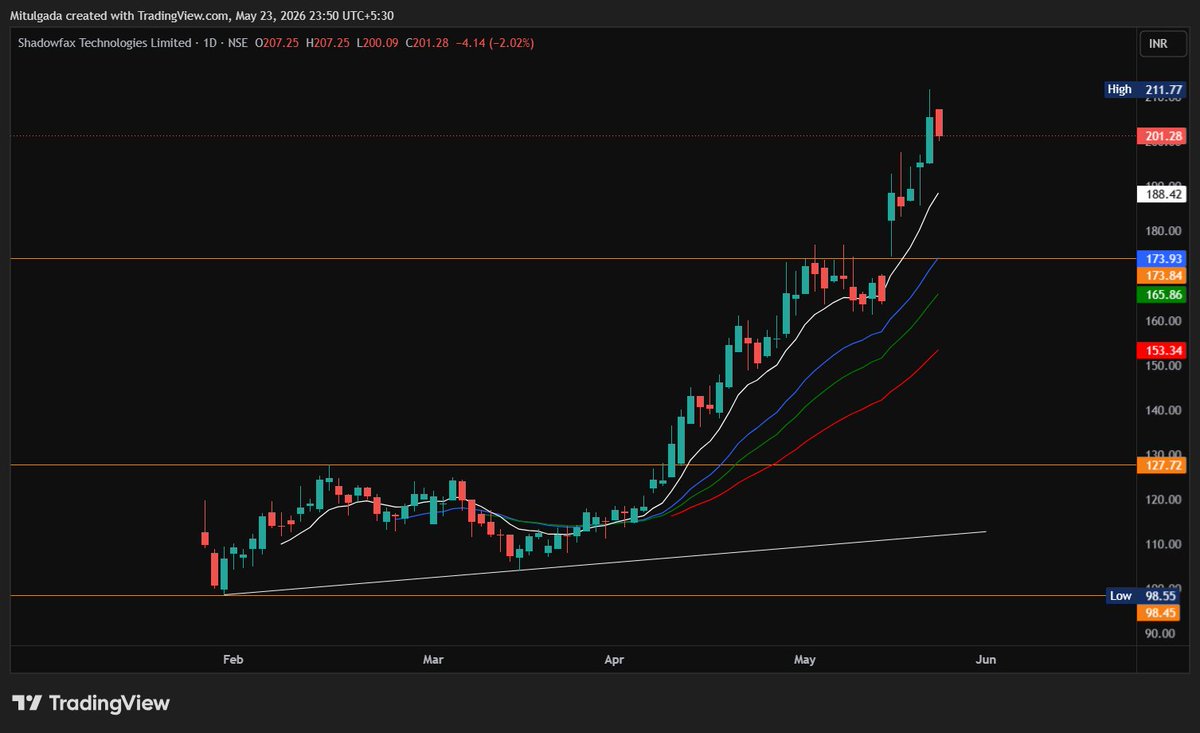1200x733 pixels.
Task: Click the blue 173.93 moving average label
Action: [x=1162, y=258]
